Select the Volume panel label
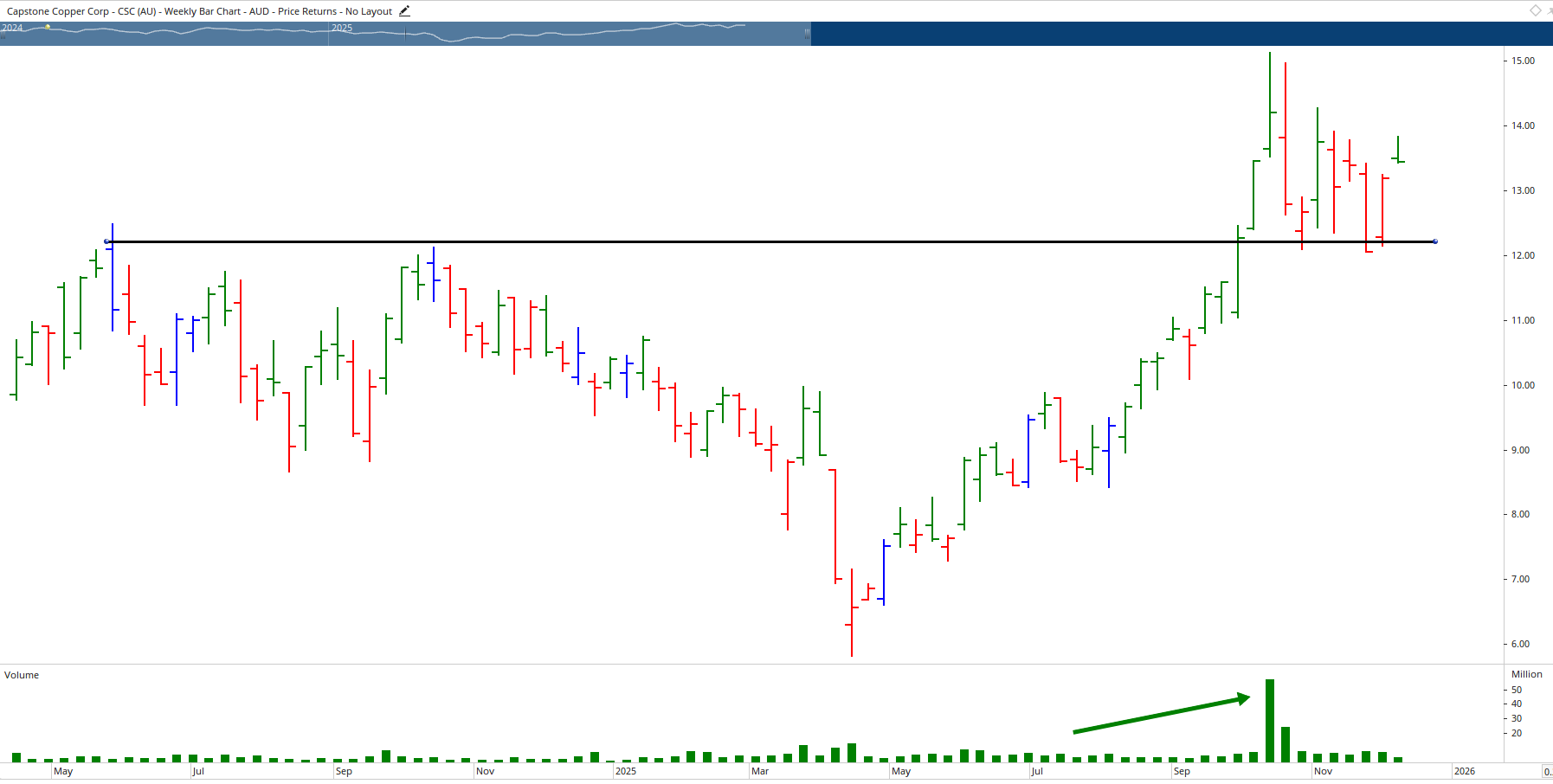Viewport: 1553px width, 784px height. pyautogui.click(x=21, y=675)
